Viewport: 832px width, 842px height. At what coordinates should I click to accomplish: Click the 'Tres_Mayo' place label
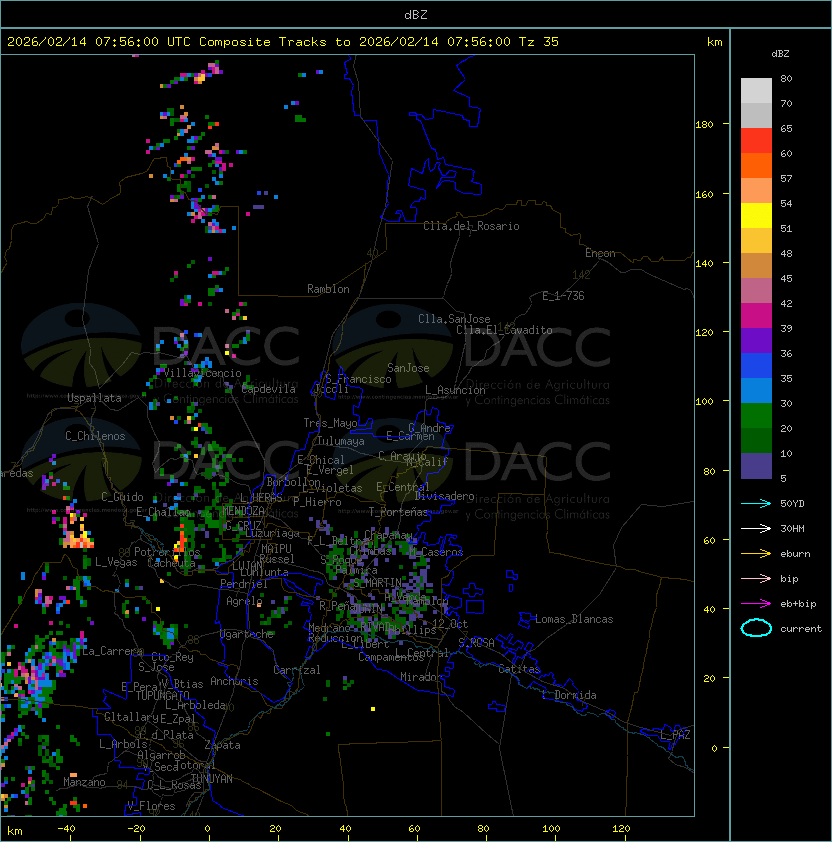coord(330,423)
